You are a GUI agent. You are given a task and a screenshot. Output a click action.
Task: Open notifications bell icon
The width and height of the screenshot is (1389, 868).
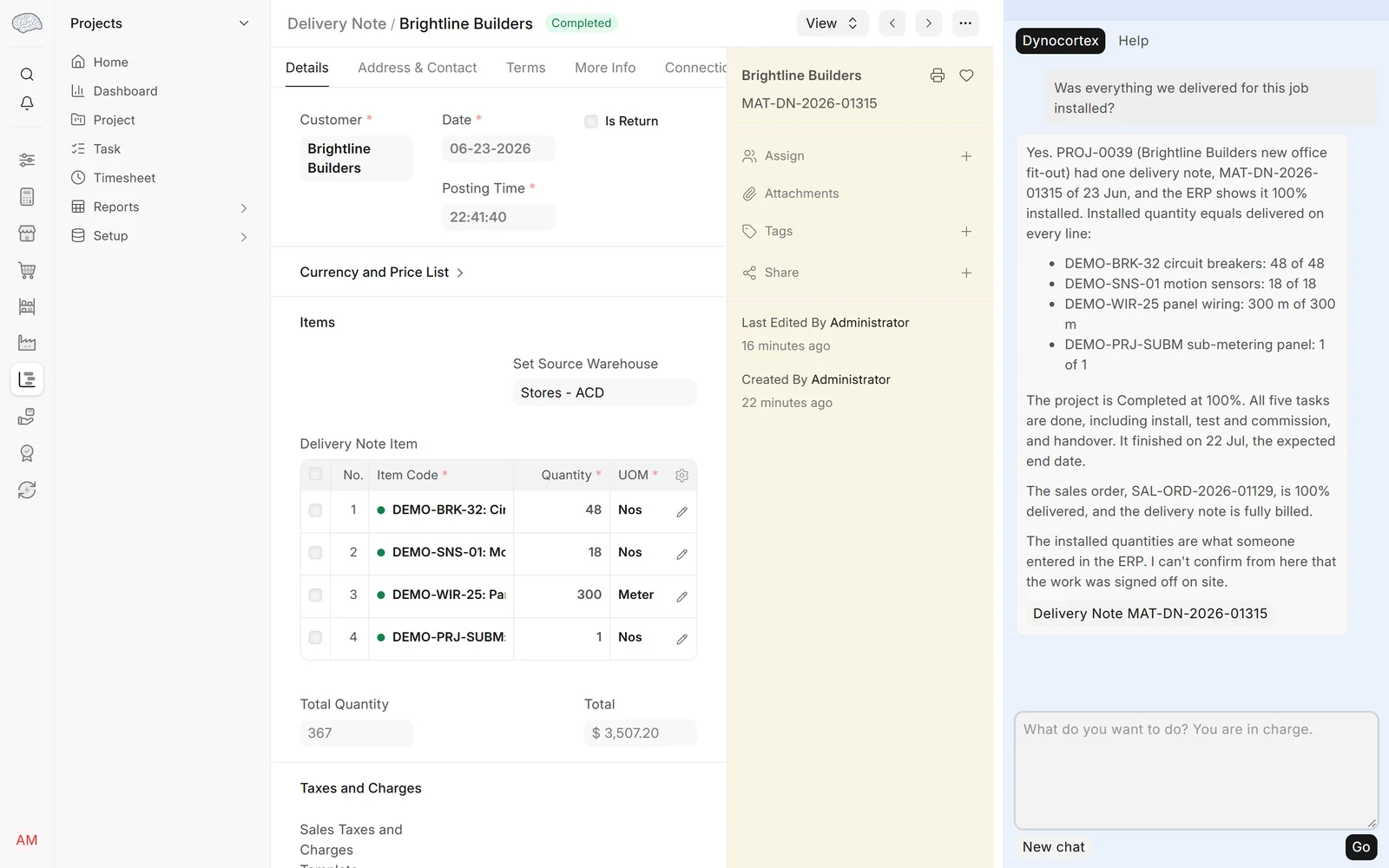pos(27,103)
